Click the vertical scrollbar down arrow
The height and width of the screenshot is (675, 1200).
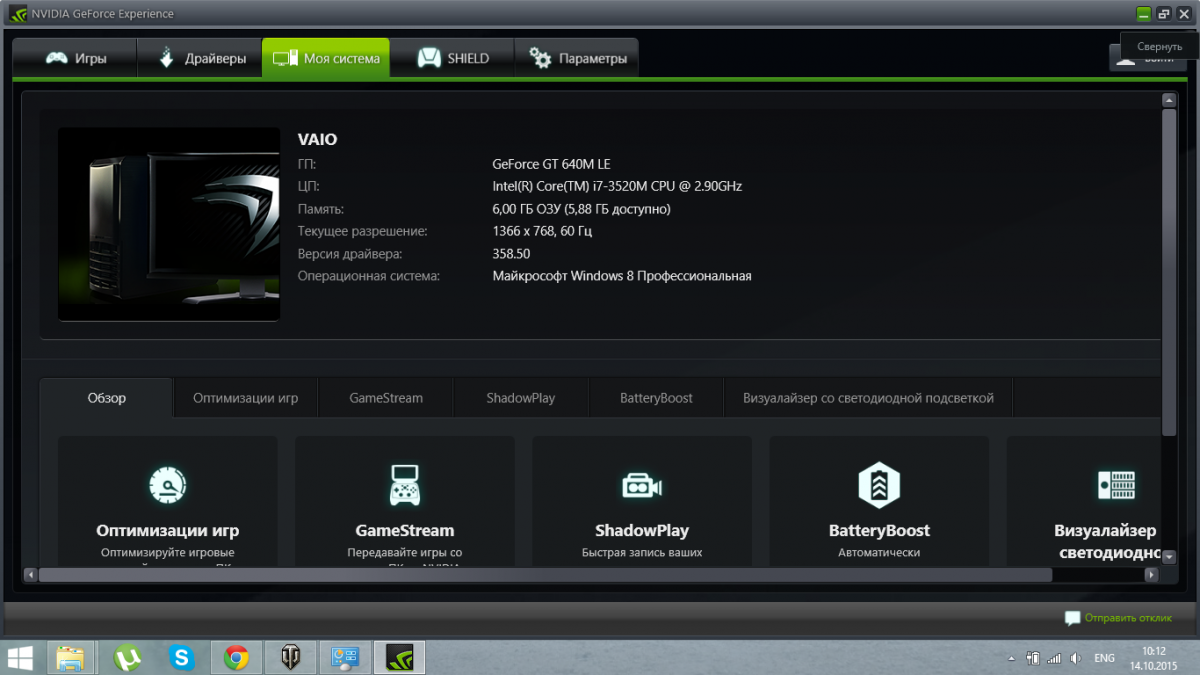click(x=1168, y=557)
